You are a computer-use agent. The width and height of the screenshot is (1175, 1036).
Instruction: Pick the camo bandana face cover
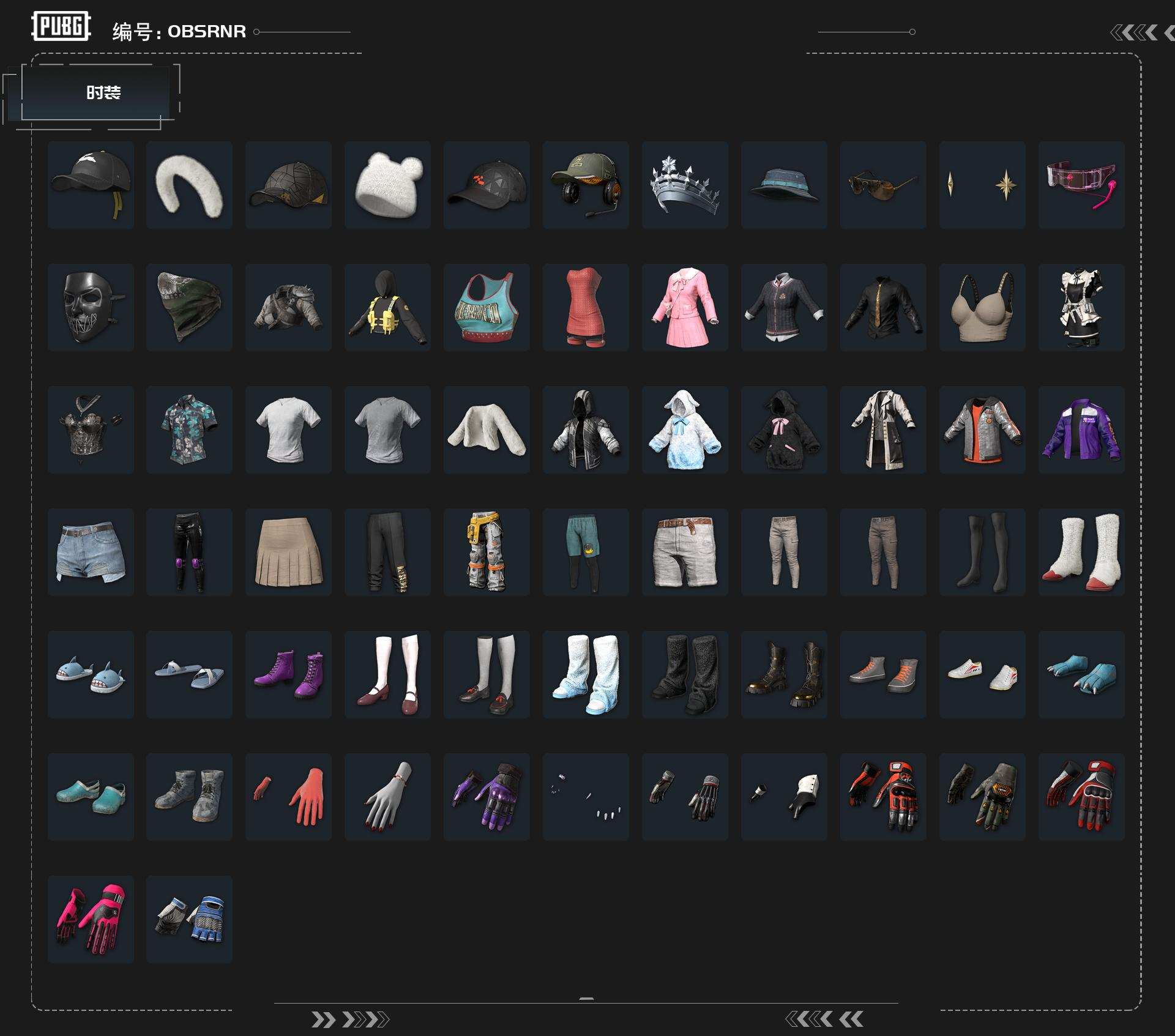point(189,307)
